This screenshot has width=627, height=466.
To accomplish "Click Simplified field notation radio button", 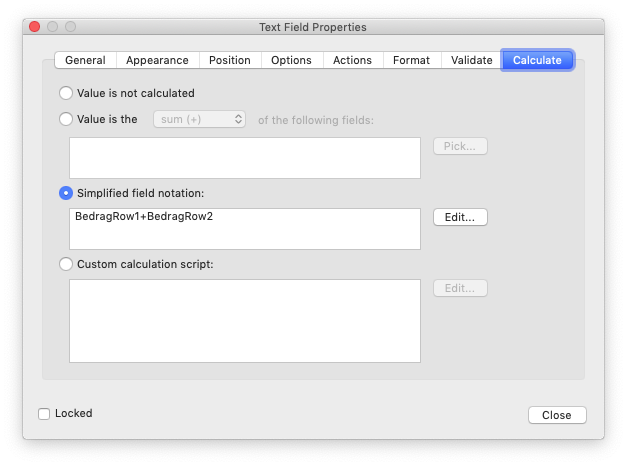I will (x=66, y=193).
